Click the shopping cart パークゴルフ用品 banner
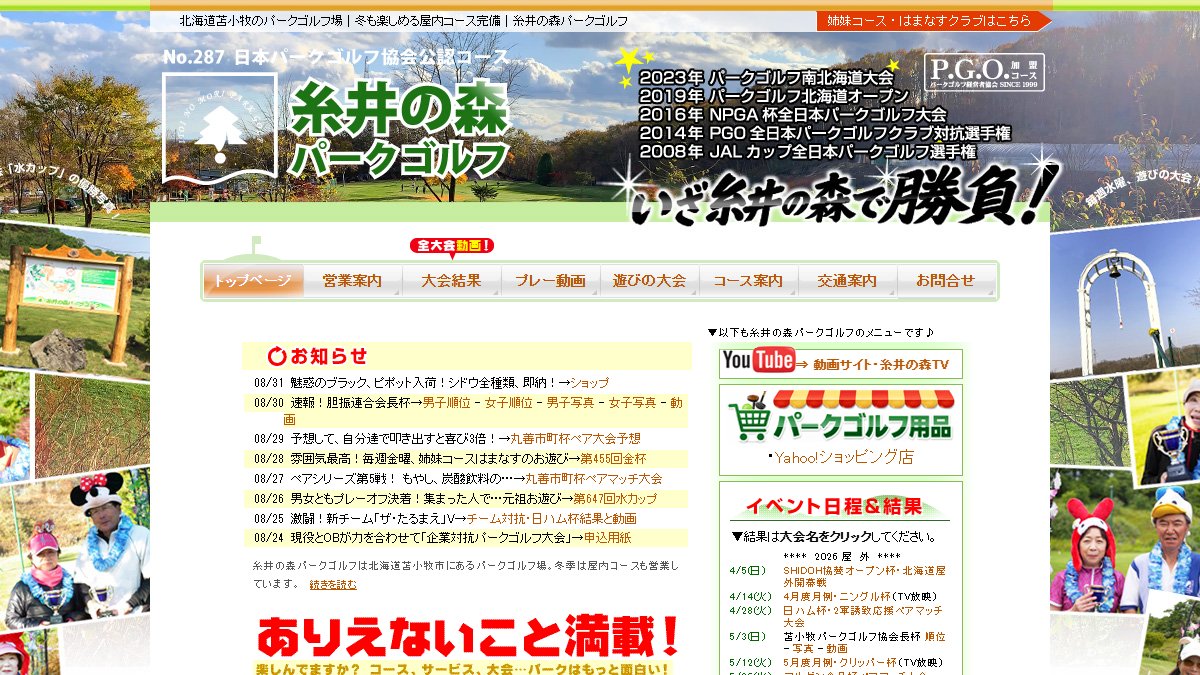This screenshot has width=1200, height=675. pos(841,417)
